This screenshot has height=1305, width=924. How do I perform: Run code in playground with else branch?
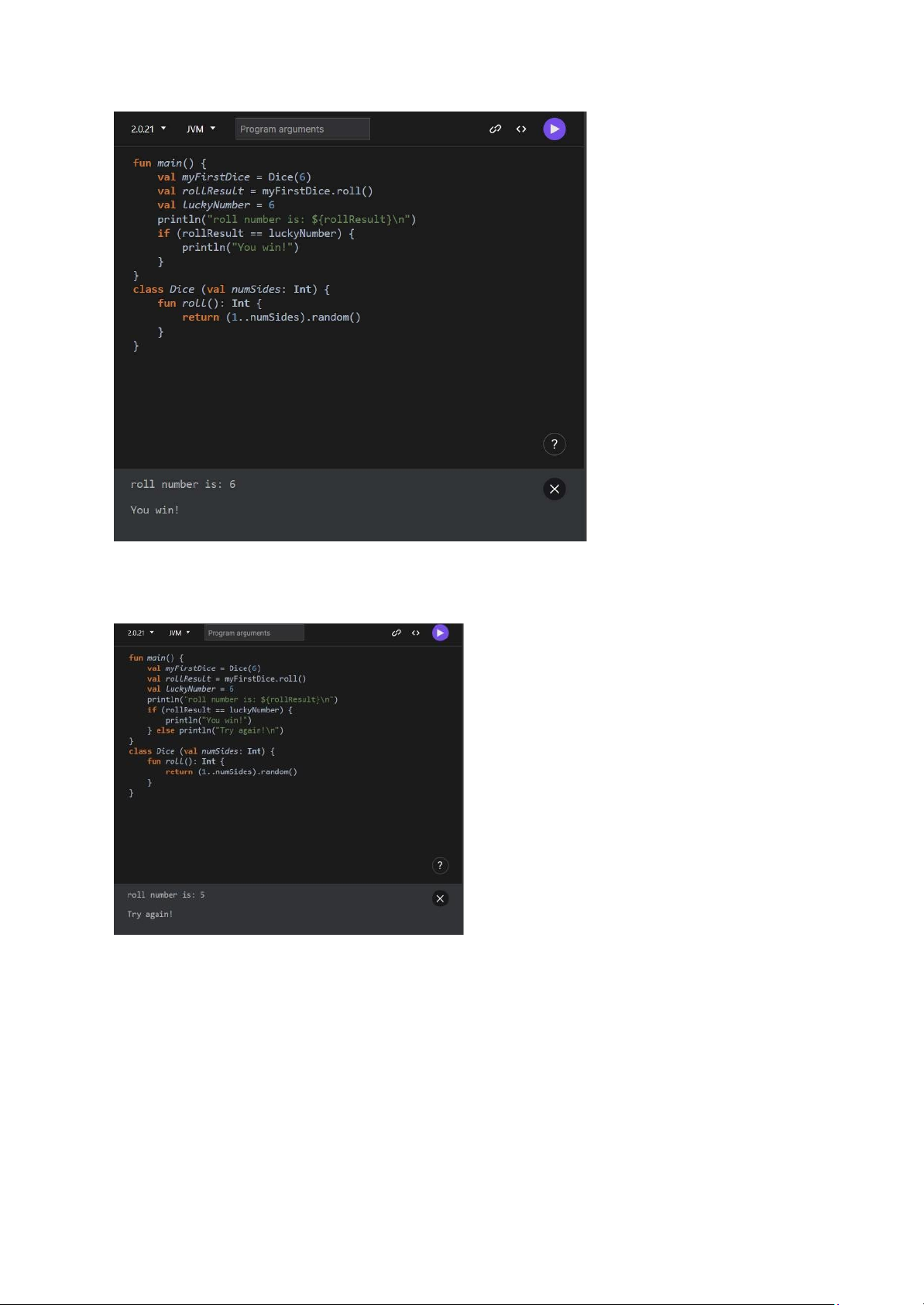[x=440, y=633]
